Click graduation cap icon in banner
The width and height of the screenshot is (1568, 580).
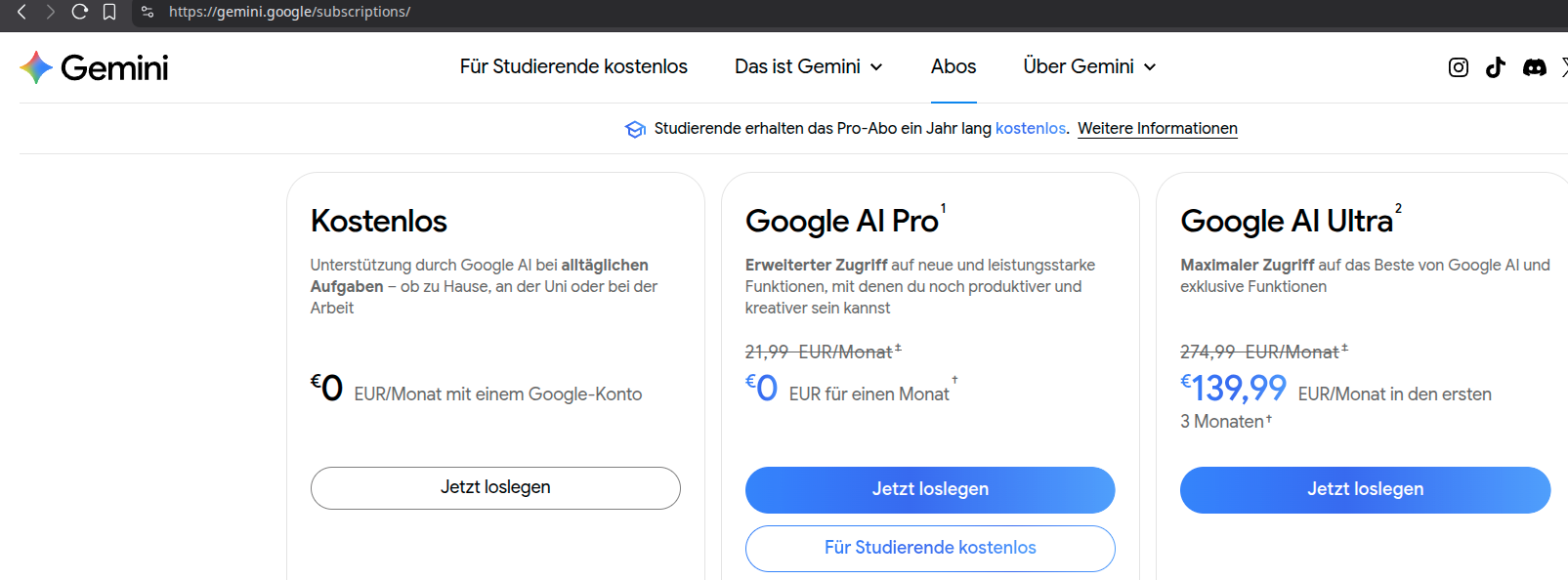tap(635, 129)
